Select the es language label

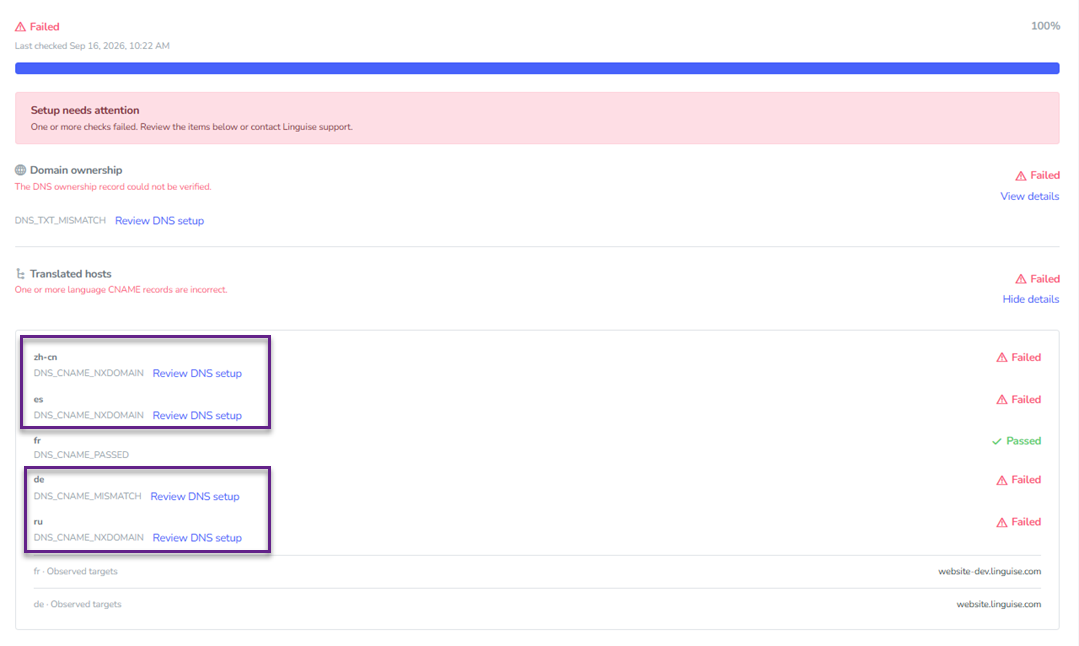[x=39, y=399]
